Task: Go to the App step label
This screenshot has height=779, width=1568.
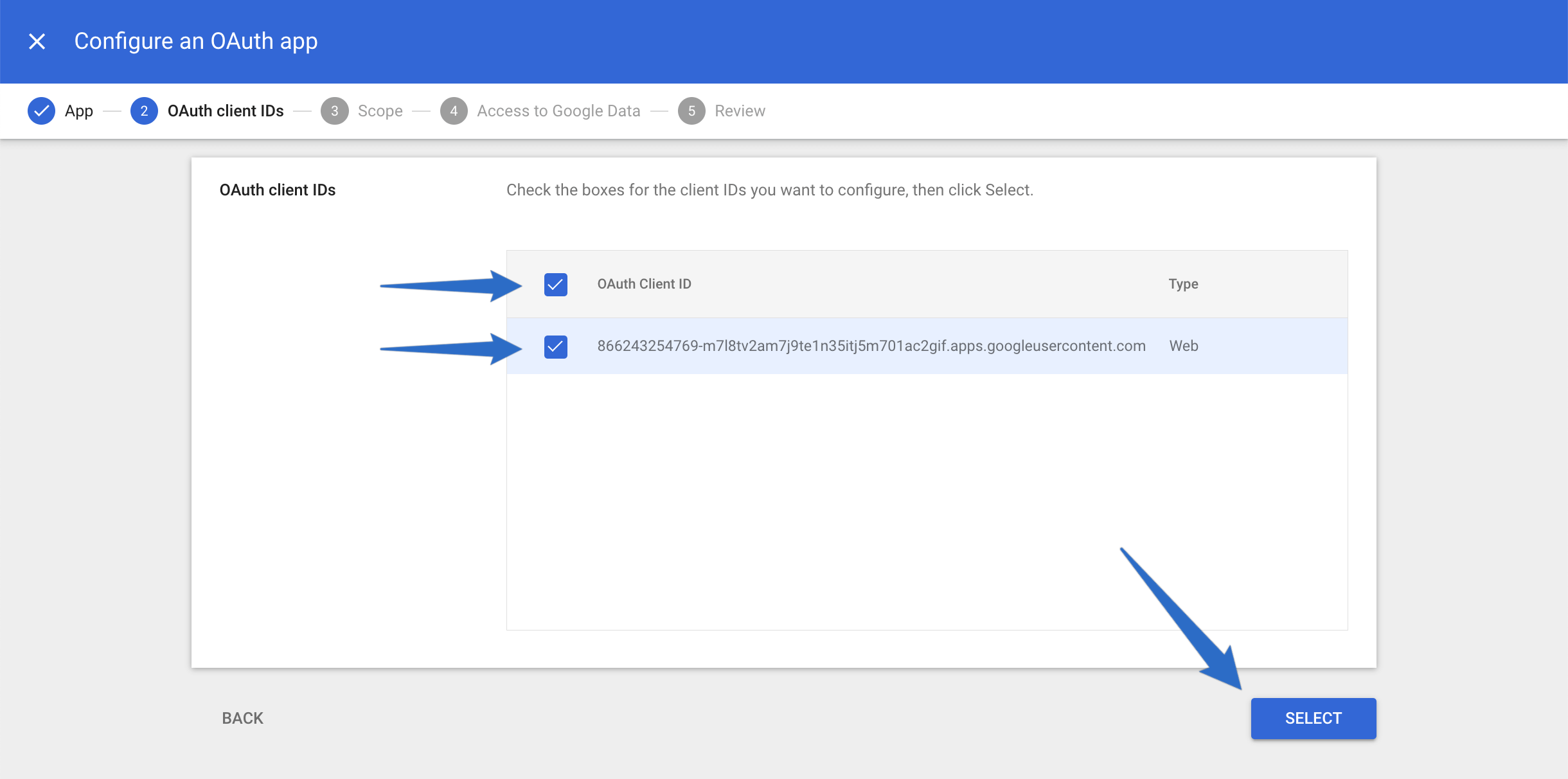Action: tap(79, 111)
